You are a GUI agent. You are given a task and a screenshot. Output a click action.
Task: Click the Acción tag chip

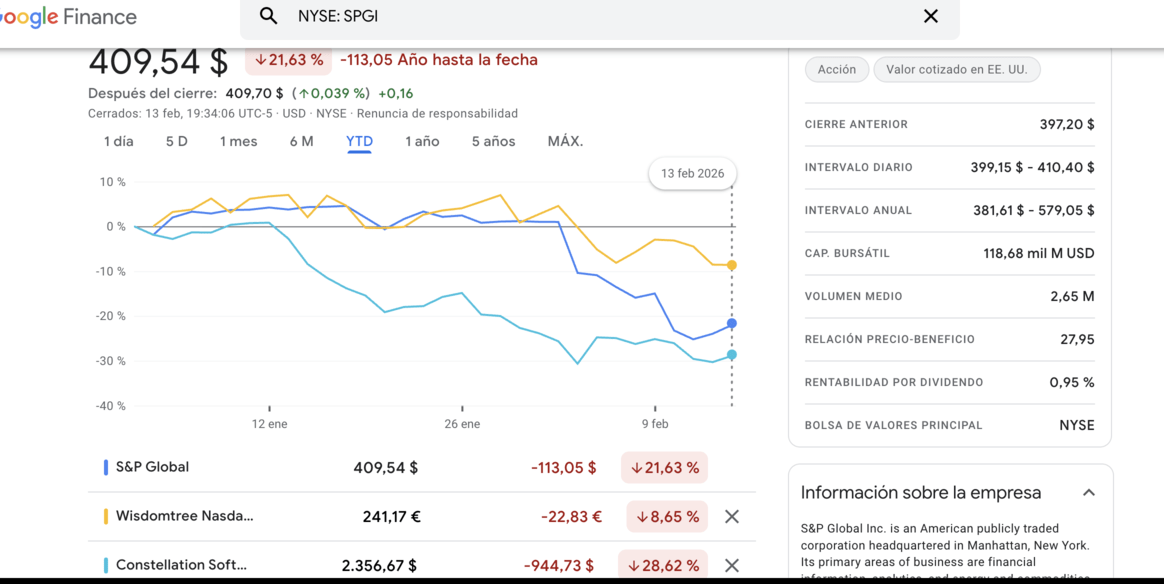pos(836,69)
